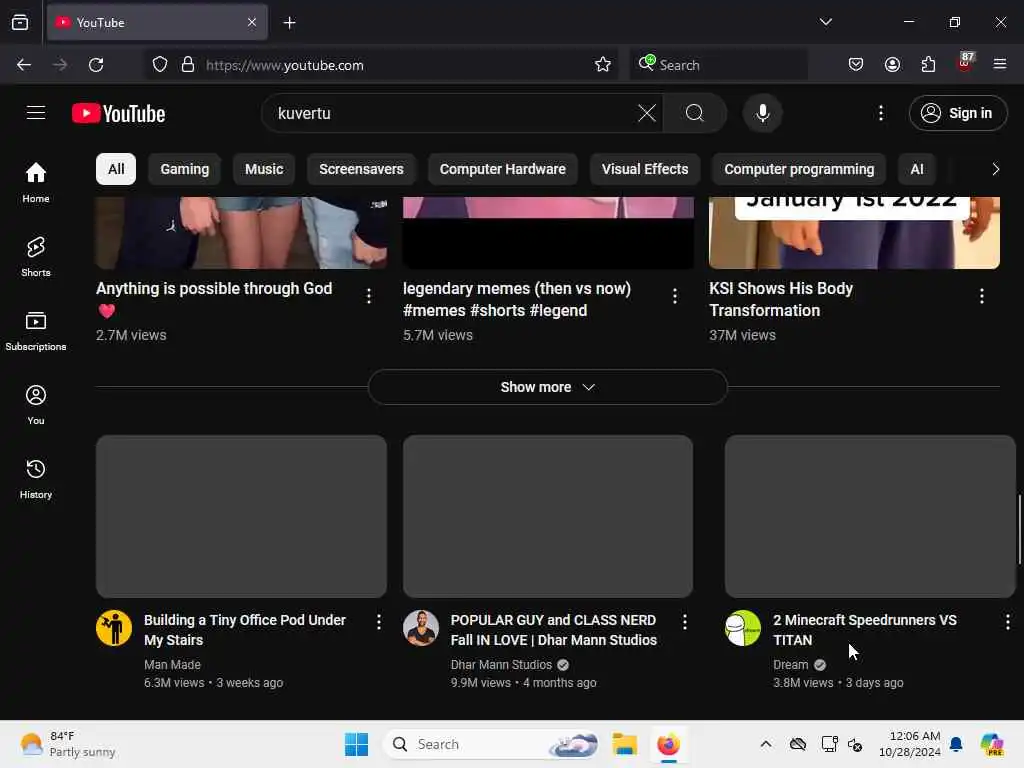This screenshot has width=1024, height=768.
Task: Open Building a Tiny Office Pod title
Action: pyautogui.click(x=245, y=630)
